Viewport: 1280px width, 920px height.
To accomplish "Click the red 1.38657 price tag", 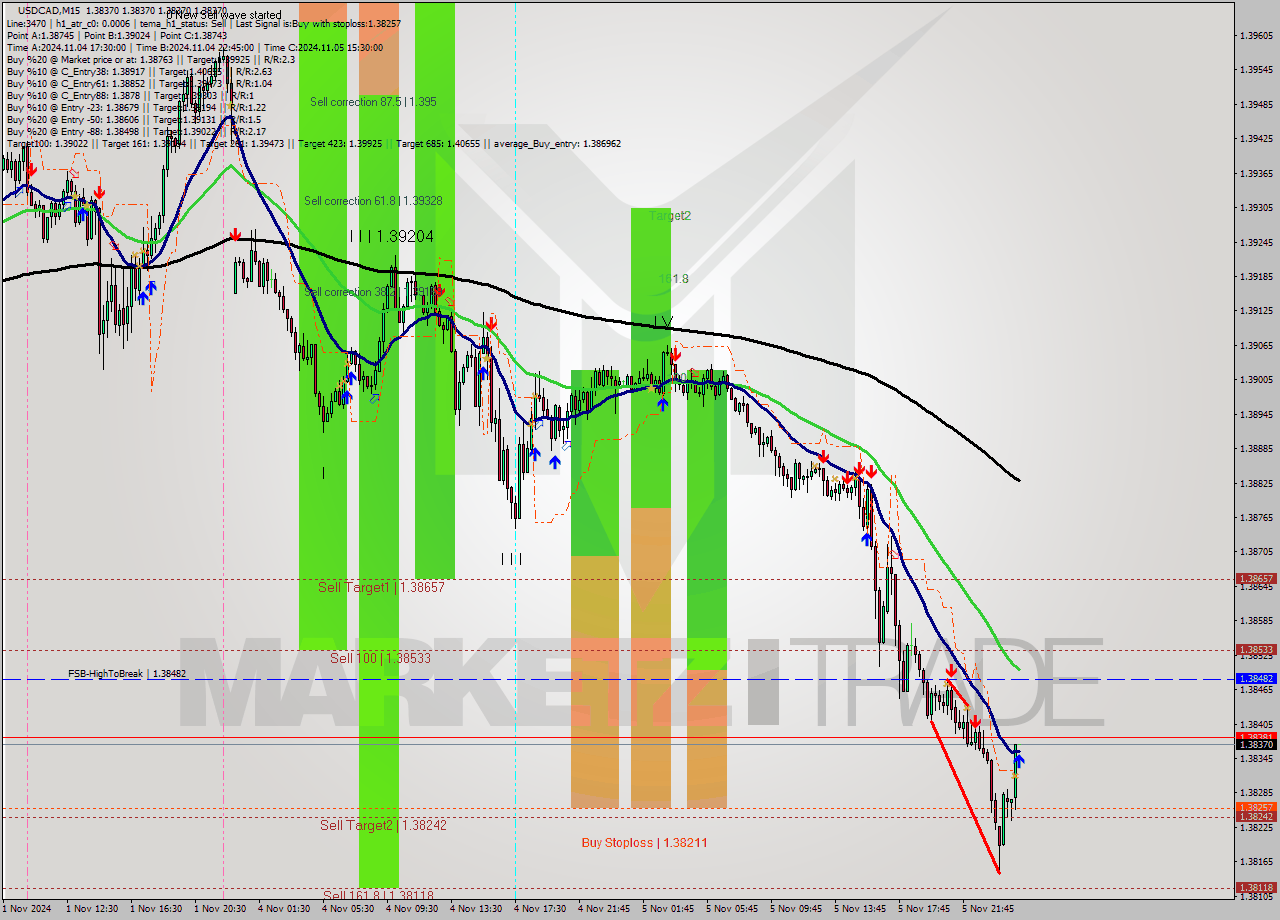I will pyautogui.click(x=1256, y=579).
